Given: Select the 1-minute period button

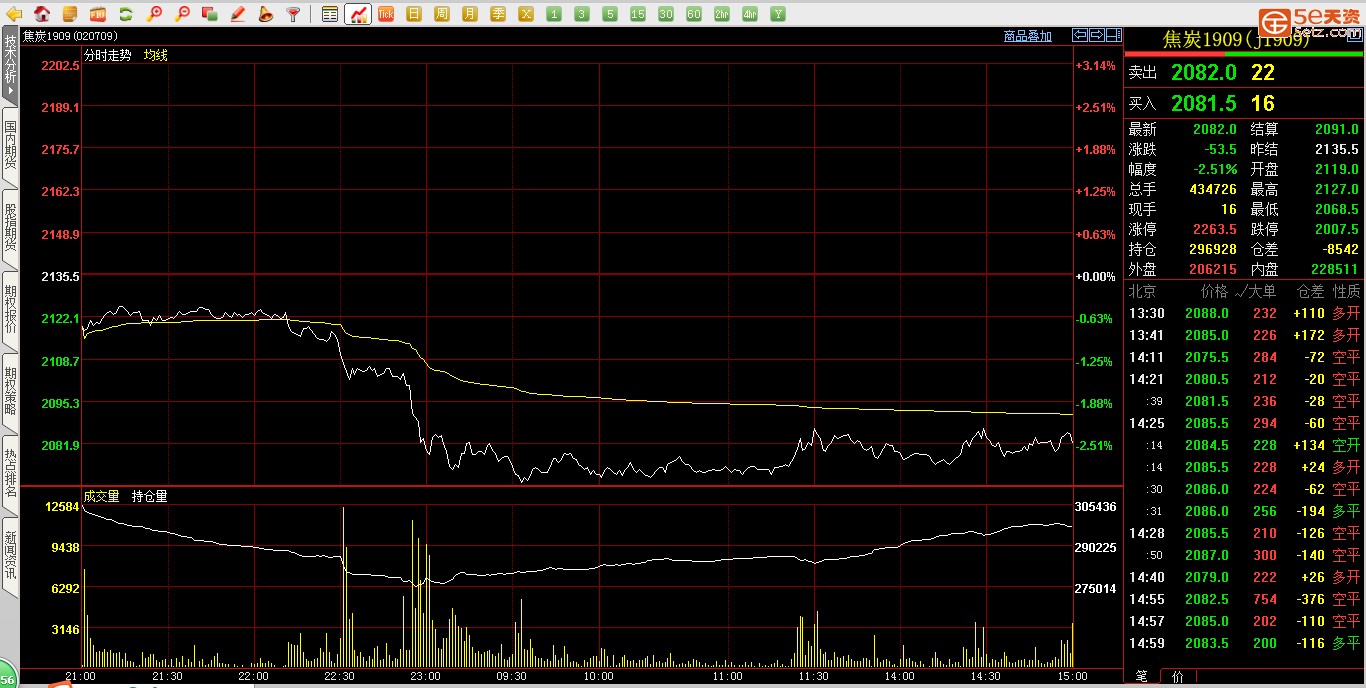Looking at the screenshot, I should pos(554,14).
